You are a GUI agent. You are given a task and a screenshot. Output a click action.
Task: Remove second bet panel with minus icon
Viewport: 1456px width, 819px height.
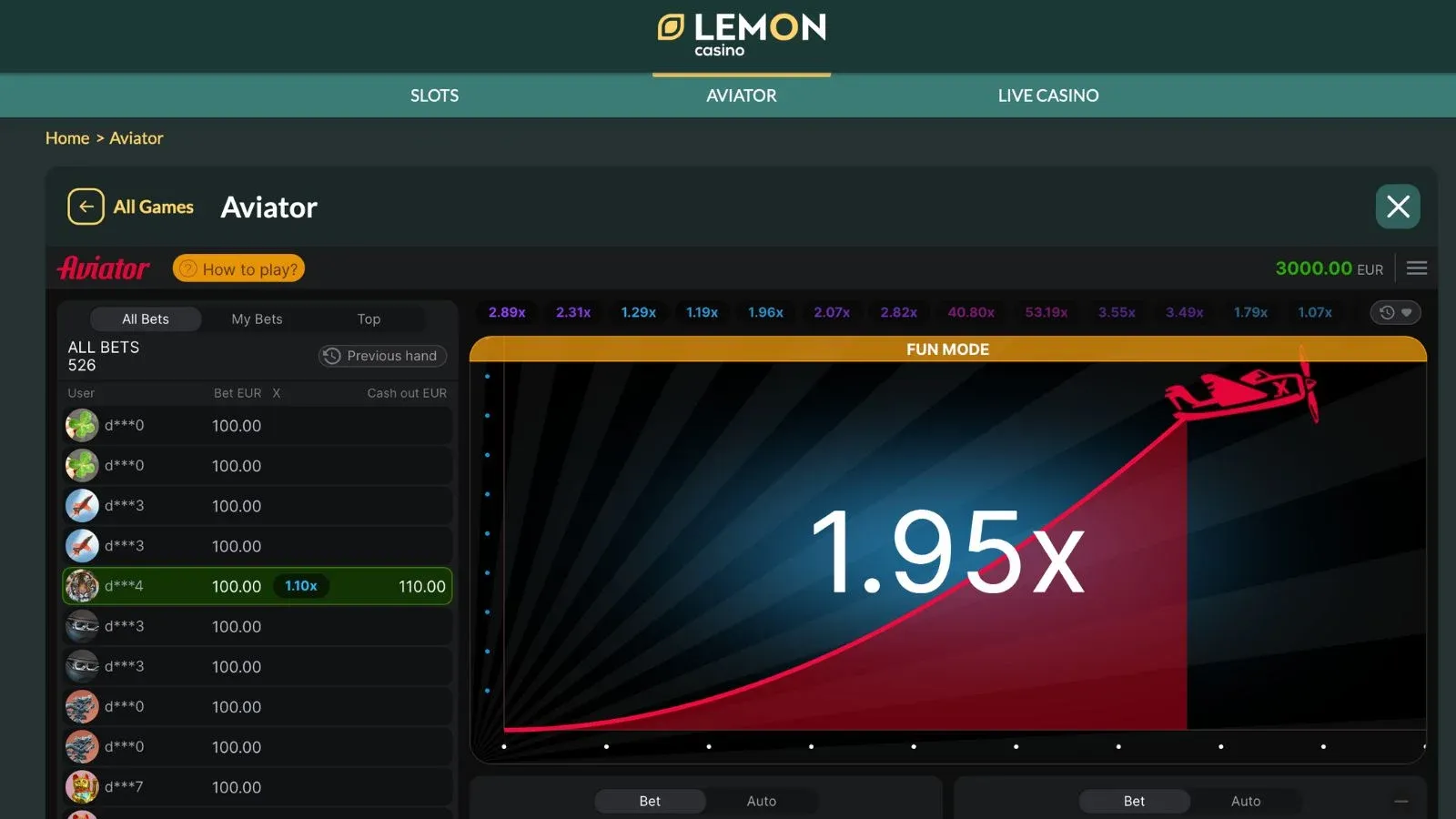click(1401, 801)
